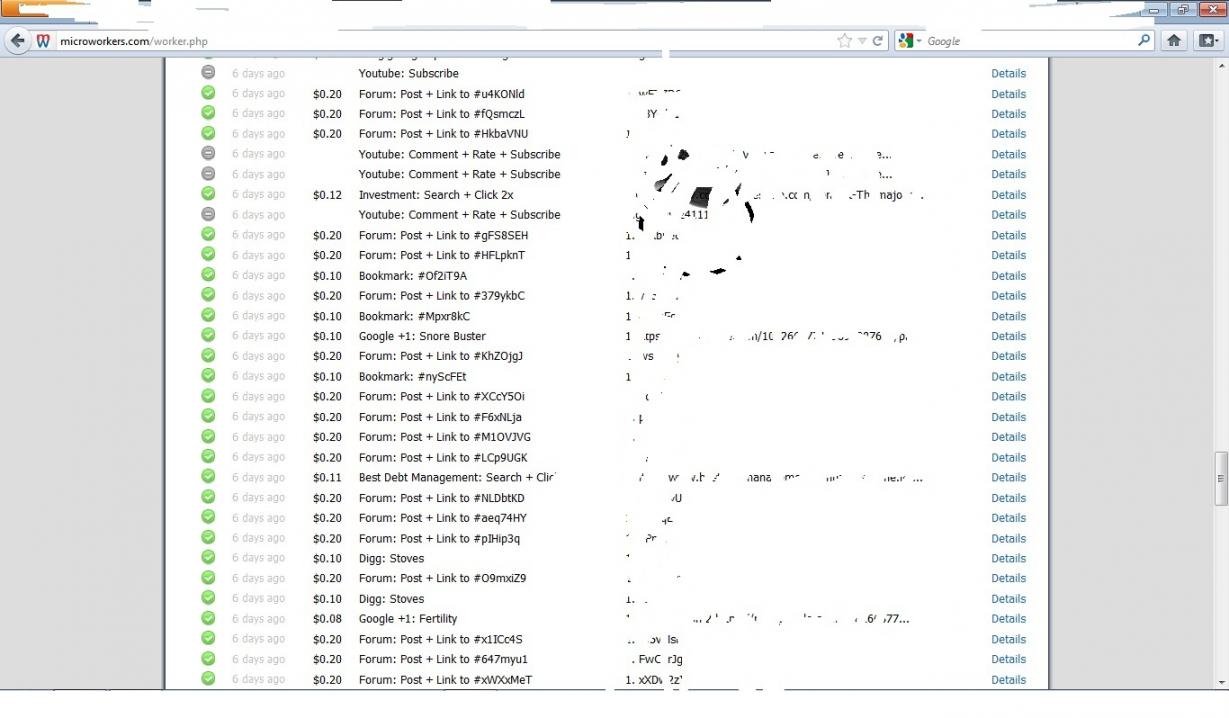Open Details for Forum post #u4KONld

tap(1008, 94)
